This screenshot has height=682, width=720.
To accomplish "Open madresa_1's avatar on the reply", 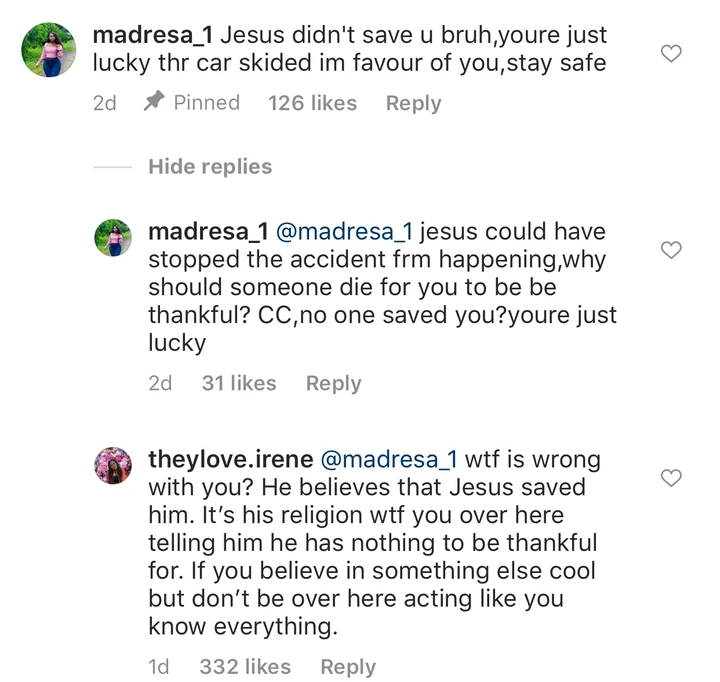I will point(113,239).
